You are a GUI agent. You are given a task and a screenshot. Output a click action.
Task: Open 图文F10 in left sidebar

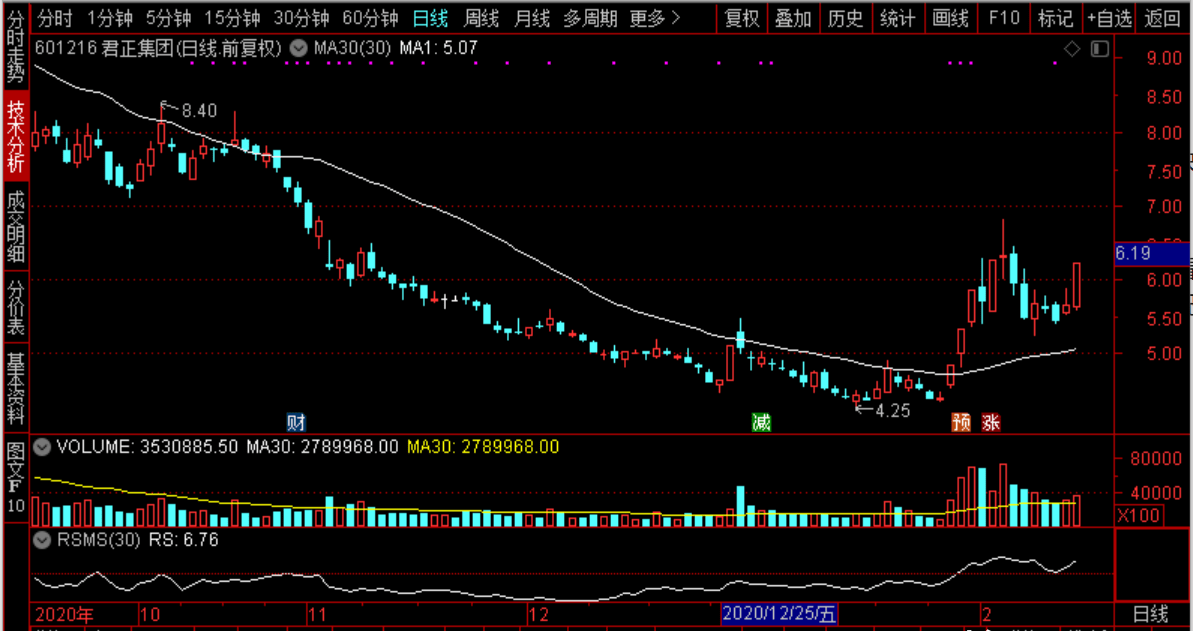coord(15,477)
